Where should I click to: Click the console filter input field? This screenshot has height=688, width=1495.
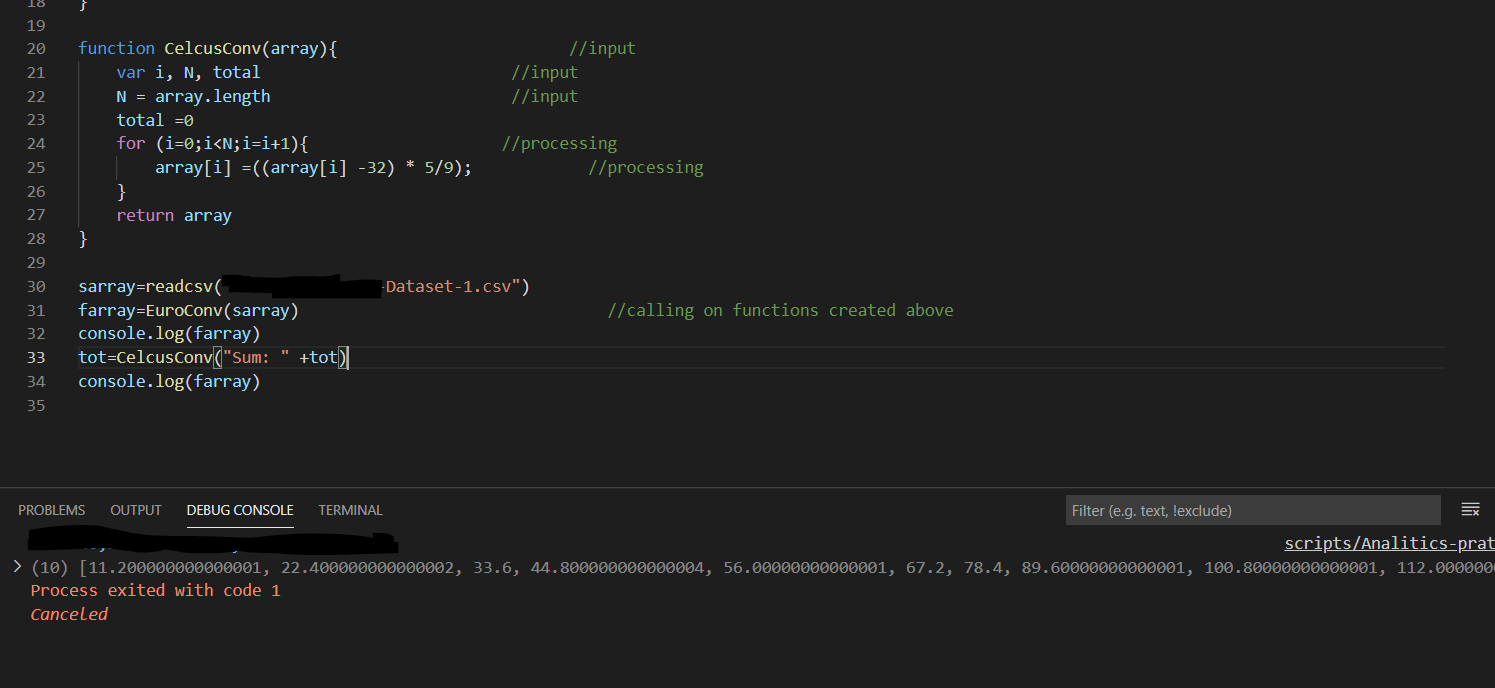1253,510
